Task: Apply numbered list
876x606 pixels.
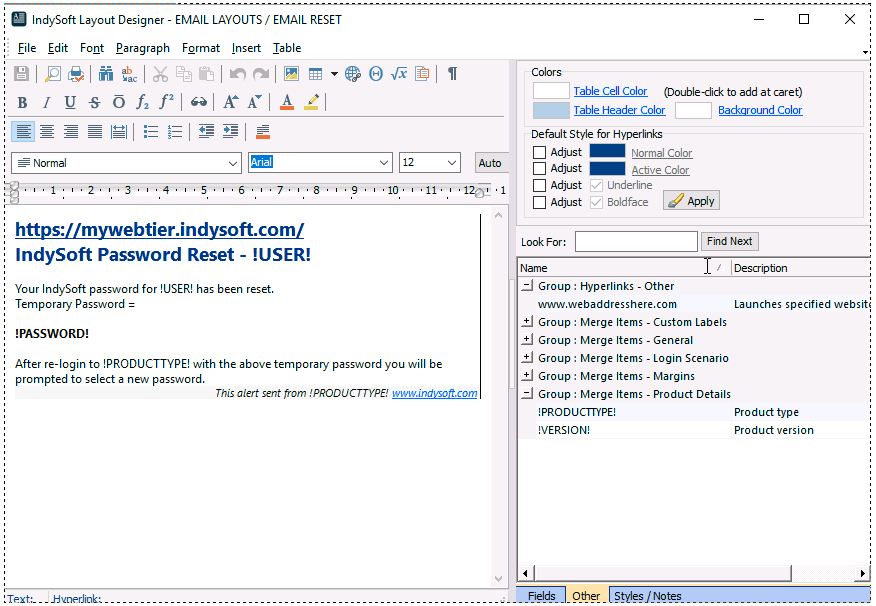Action: (x=175, y=132)
